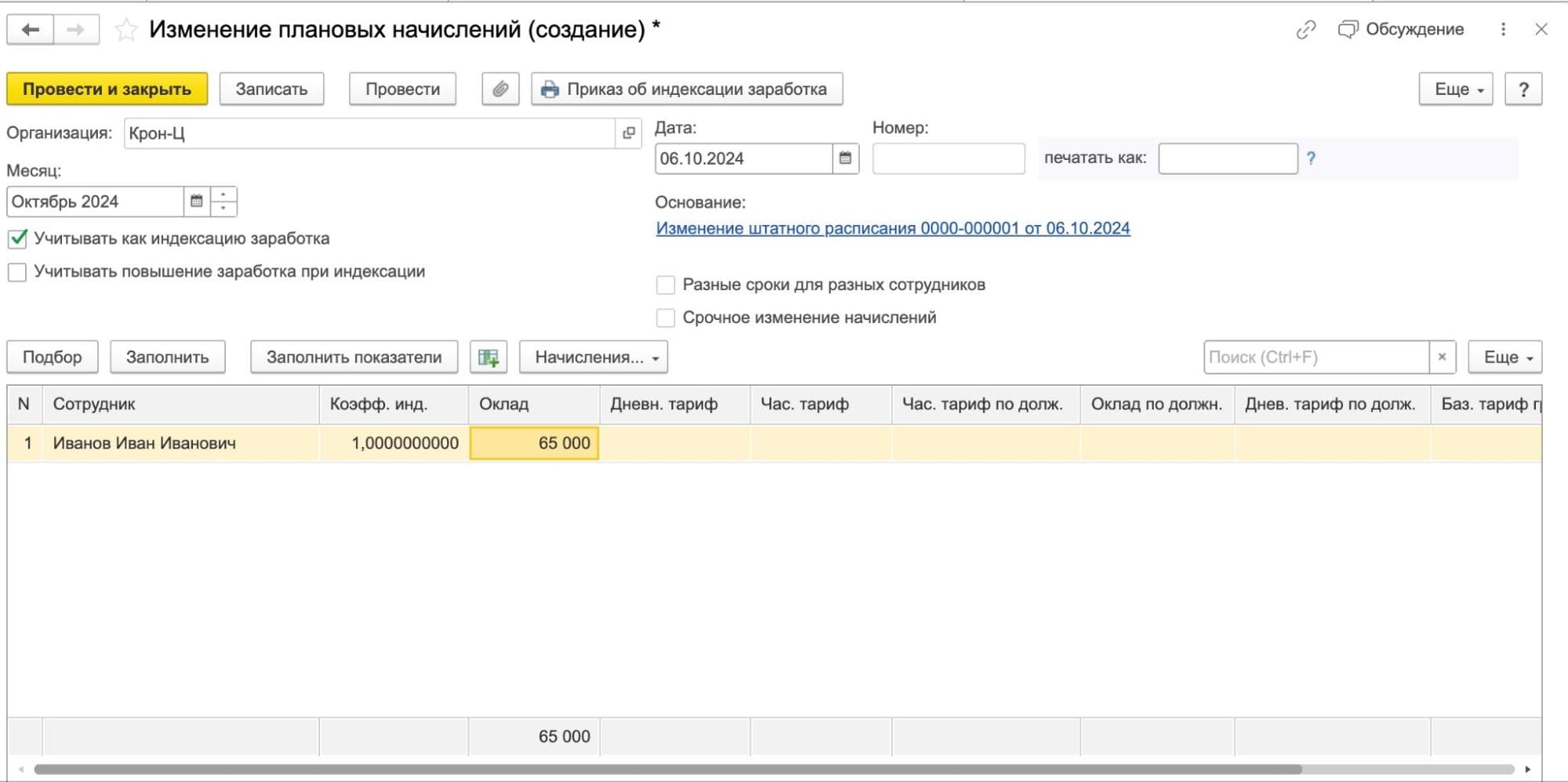Open calendar for Месяц field
1568x782 pixels.
196,202
